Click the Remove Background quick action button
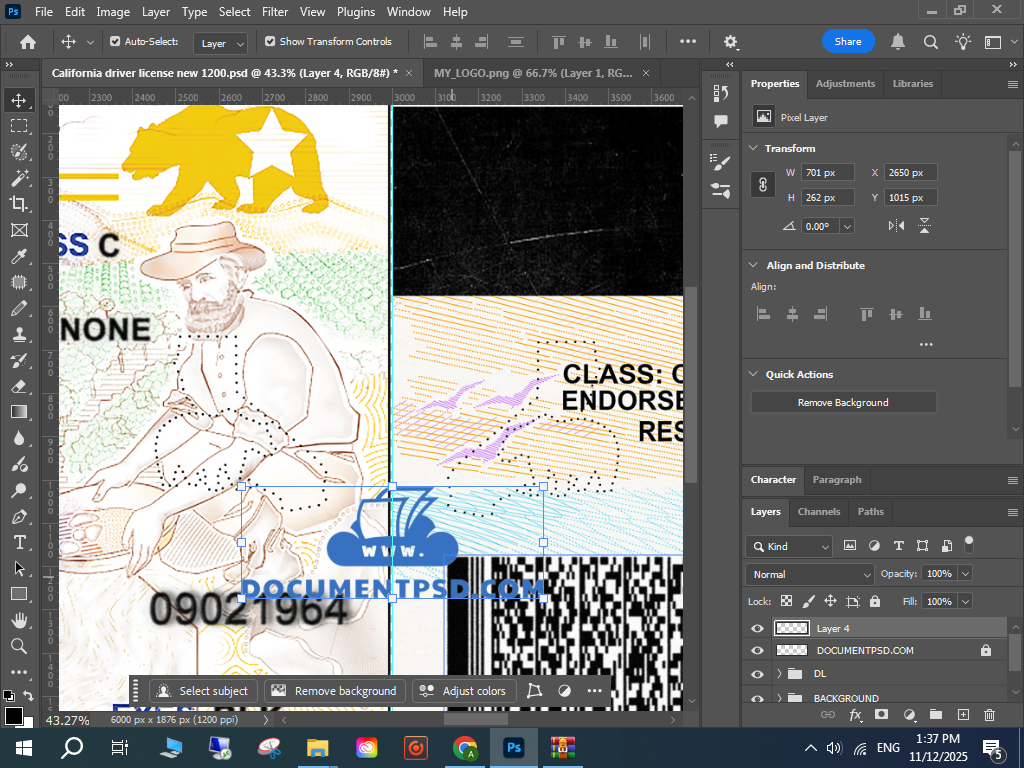Viewport: 1024px width, 768px height. pyautogui.click(x=843, y=402)
